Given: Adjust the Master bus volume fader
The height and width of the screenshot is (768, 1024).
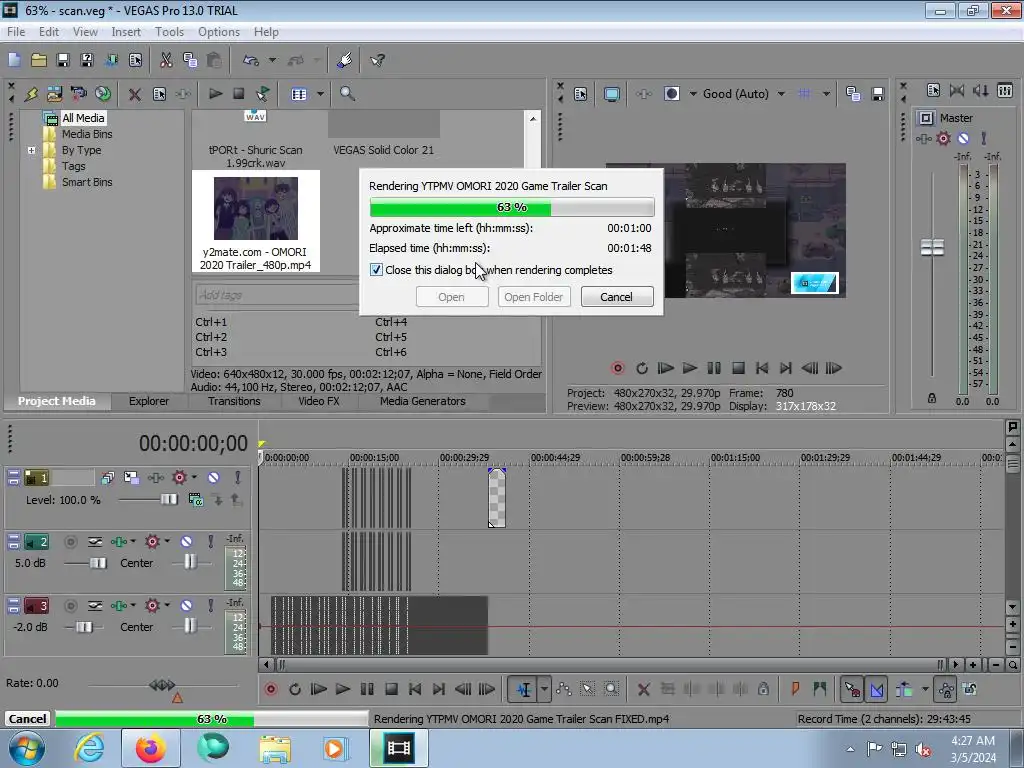Looking at the screenshot, I should (x=932, y=248).
